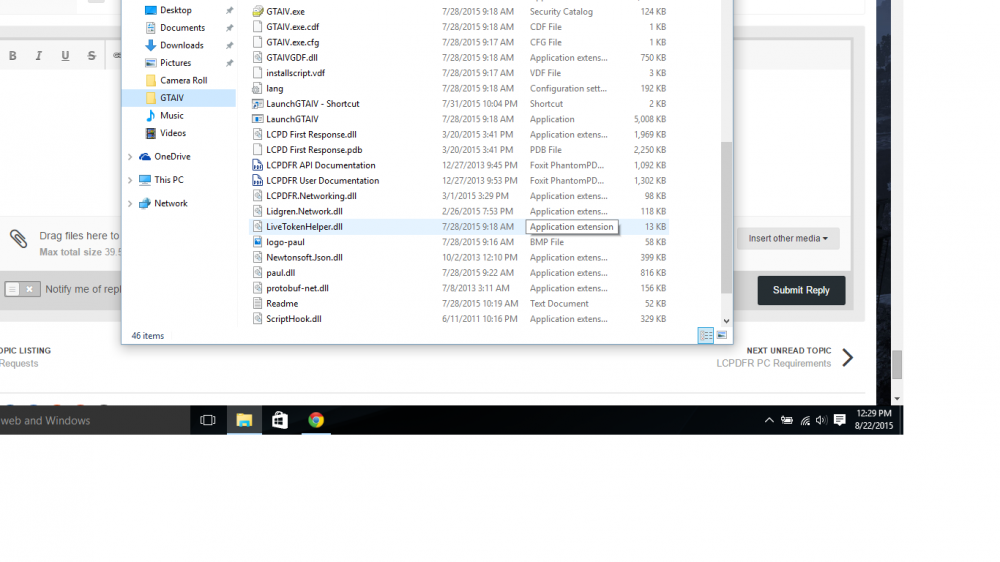Image resolution: width=1000 pixels, height=562 pixels.
Task: Open File Explorer from the taskbar
Action: (244, 420)
